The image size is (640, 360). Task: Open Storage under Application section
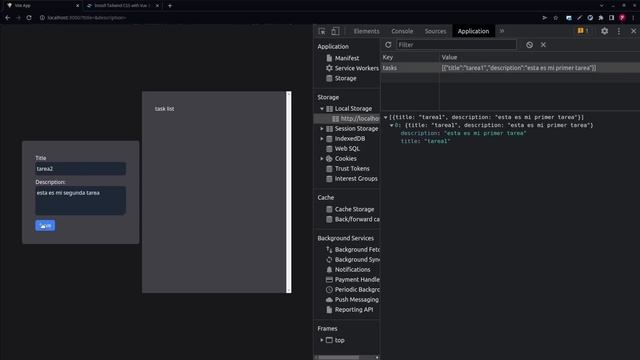click(x=345, y=78)
